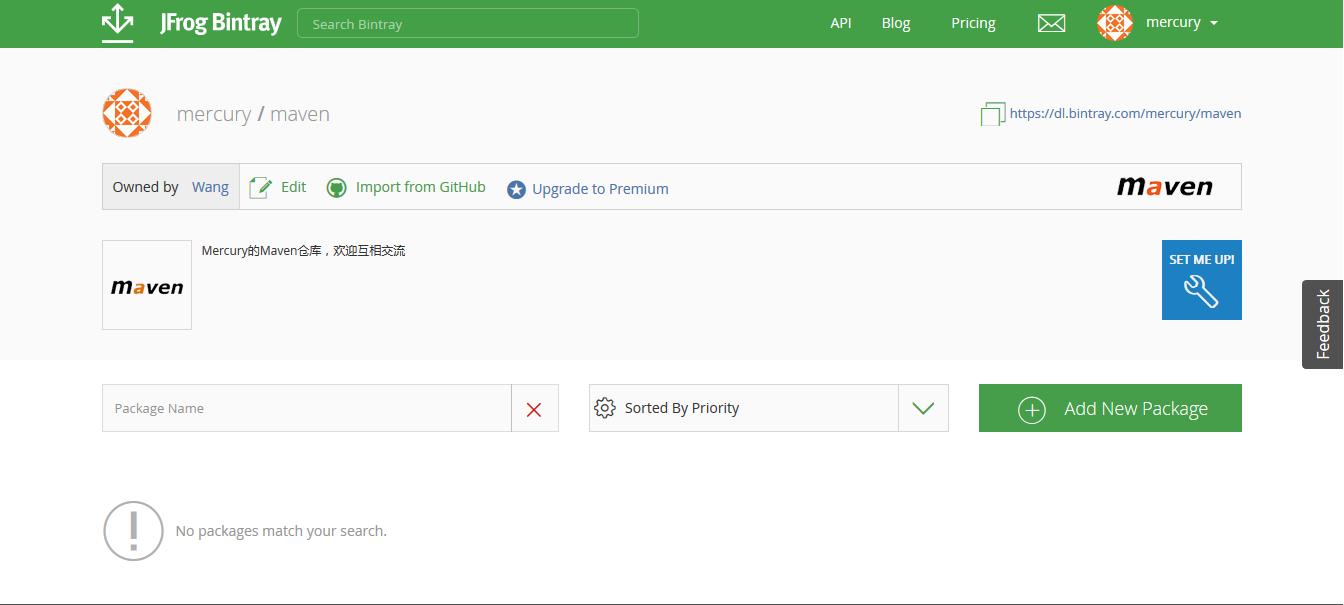1344x605 pixels.
Task: Open the messages envelope icon
Action: pos(1051,23)
